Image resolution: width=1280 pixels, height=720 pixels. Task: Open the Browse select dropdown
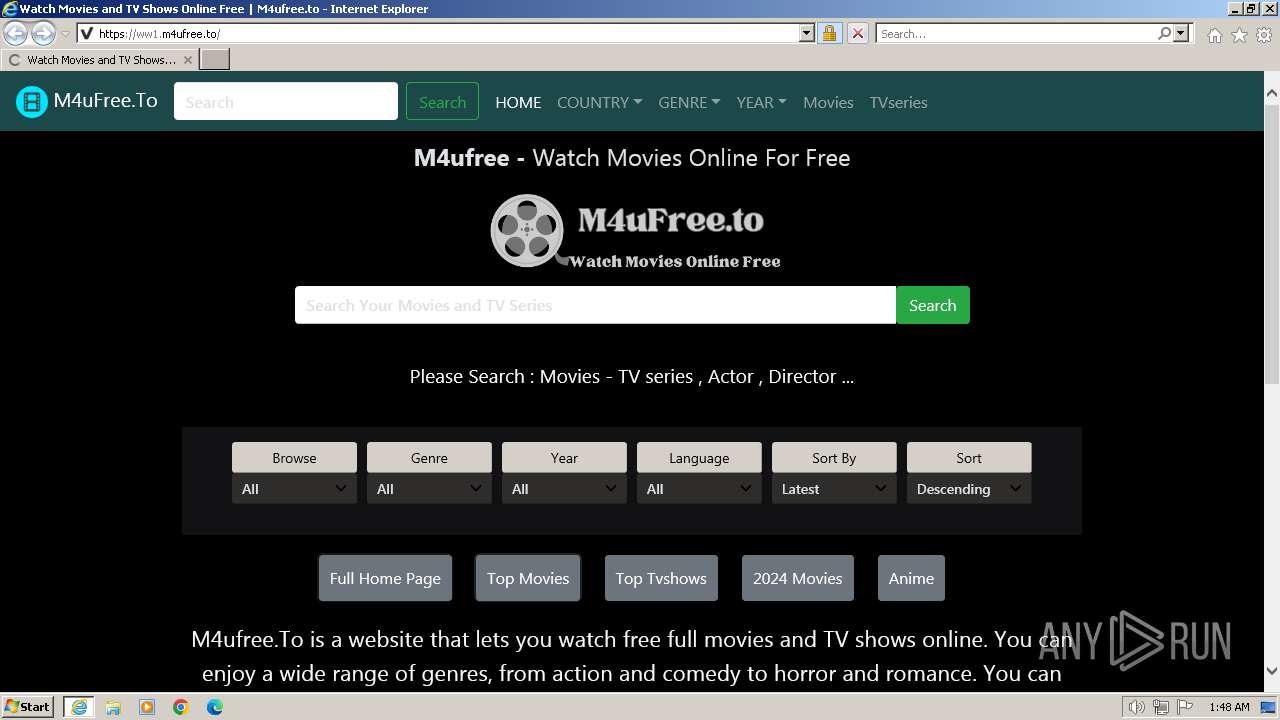point(294,488)
